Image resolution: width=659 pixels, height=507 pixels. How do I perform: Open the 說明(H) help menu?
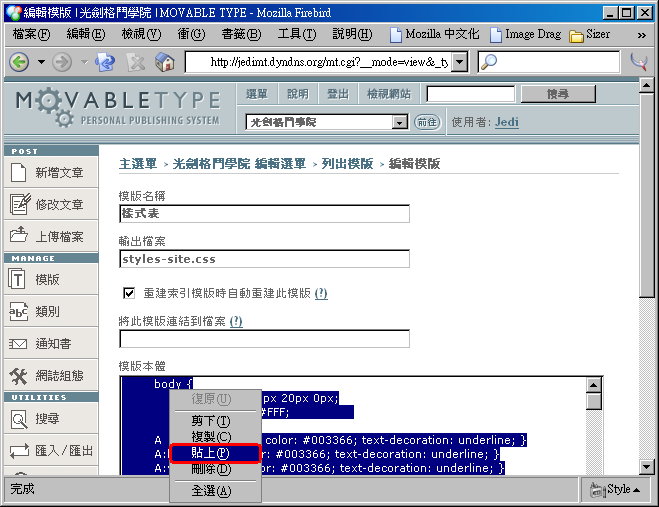pos(352,34)
